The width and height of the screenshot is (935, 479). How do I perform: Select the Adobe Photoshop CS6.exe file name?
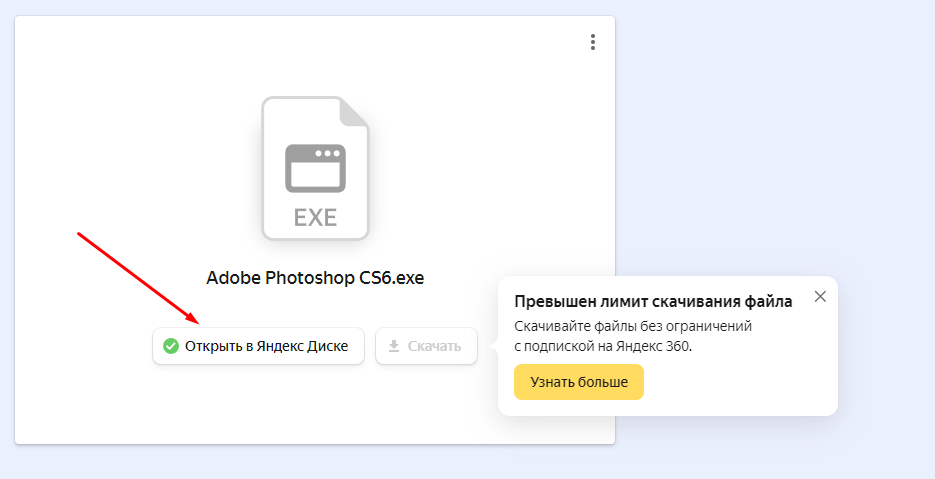[x=315, y=278]
